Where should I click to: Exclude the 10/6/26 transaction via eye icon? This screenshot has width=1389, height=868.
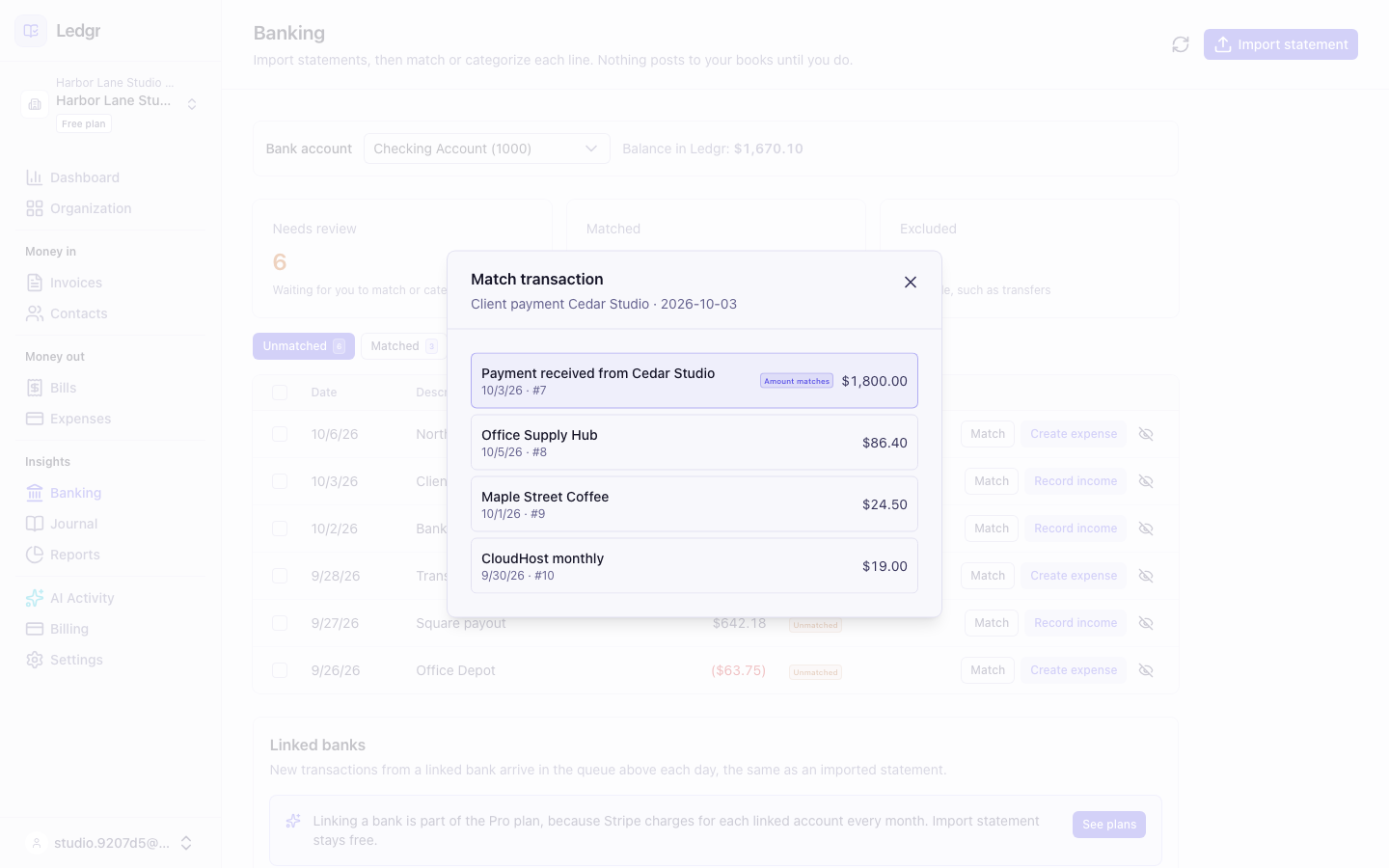click(1146, 434)
